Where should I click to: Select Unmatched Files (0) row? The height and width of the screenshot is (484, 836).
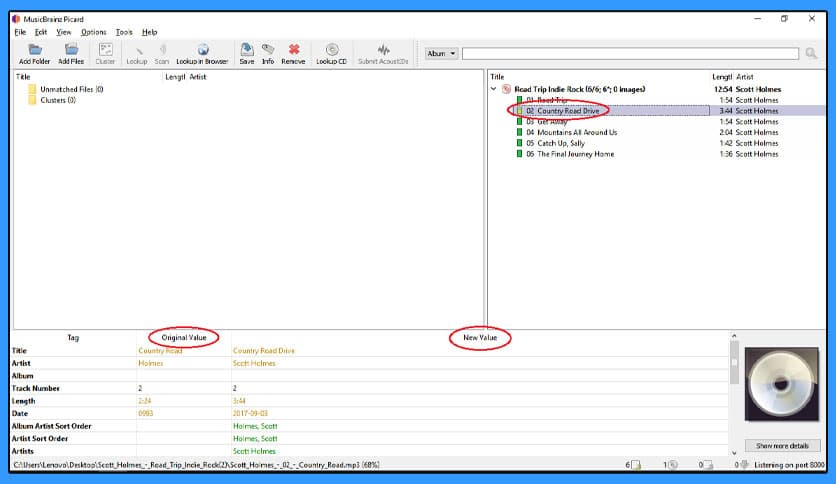pyautogui.click(x=71, y=90)
